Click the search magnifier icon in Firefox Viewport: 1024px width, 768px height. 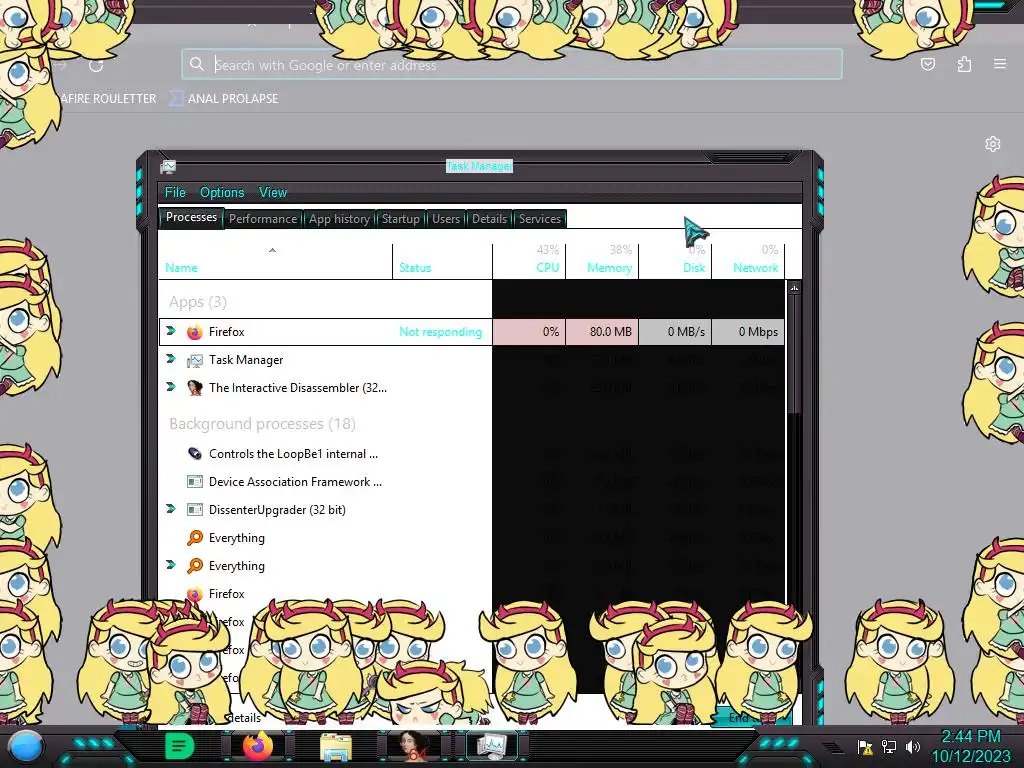pos(197,64)
